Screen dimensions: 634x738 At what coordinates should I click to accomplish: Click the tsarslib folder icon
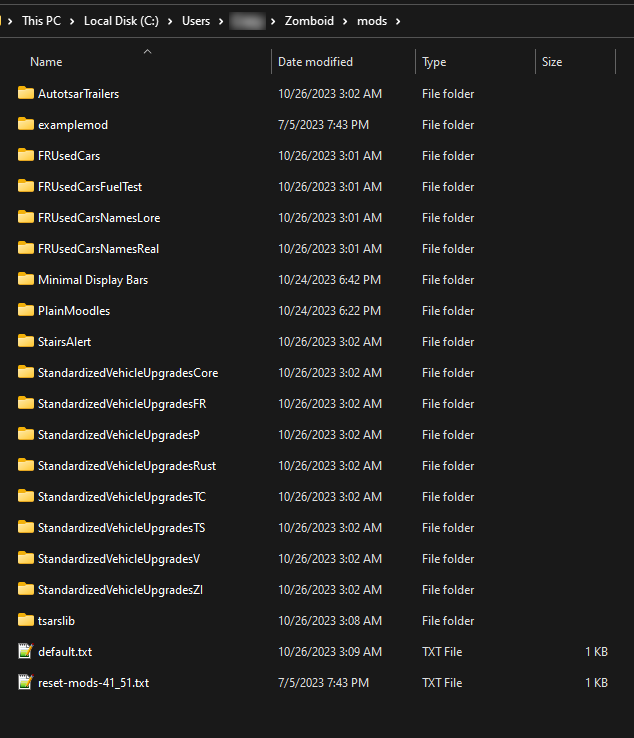click(26, 620)
